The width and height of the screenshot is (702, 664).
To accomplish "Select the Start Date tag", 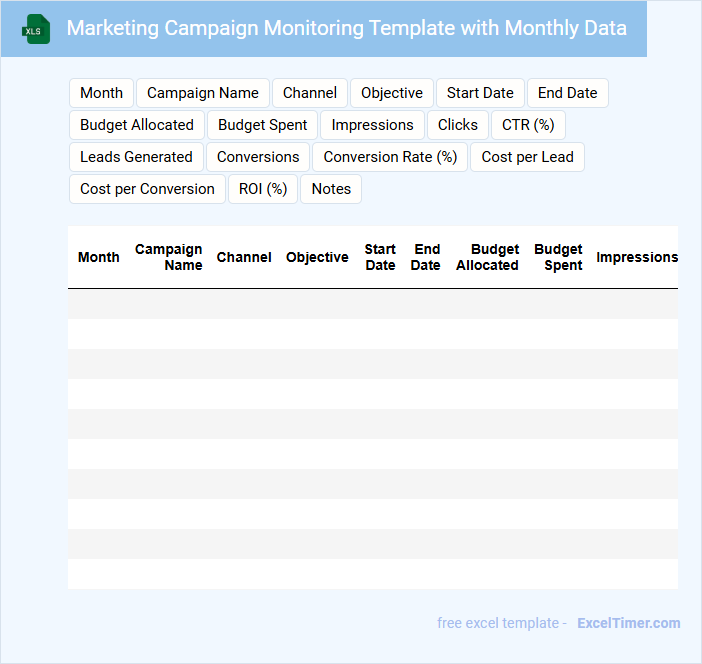I will coord(480,93).
